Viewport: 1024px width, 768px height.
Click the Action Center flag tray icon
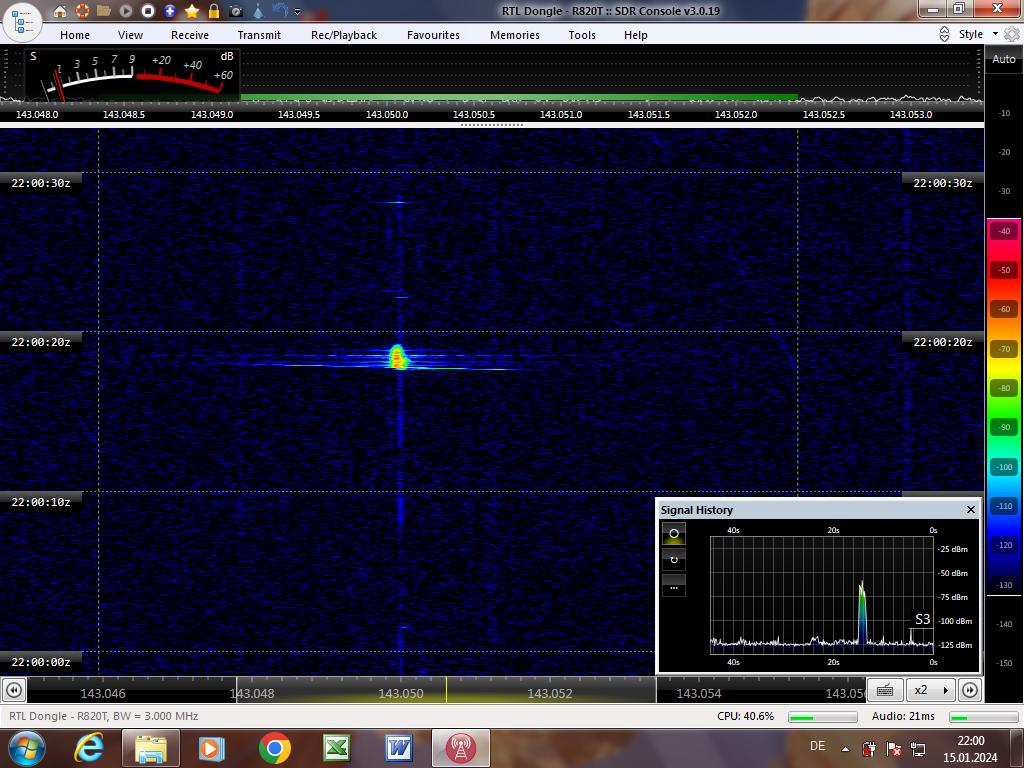pos(894,749)
